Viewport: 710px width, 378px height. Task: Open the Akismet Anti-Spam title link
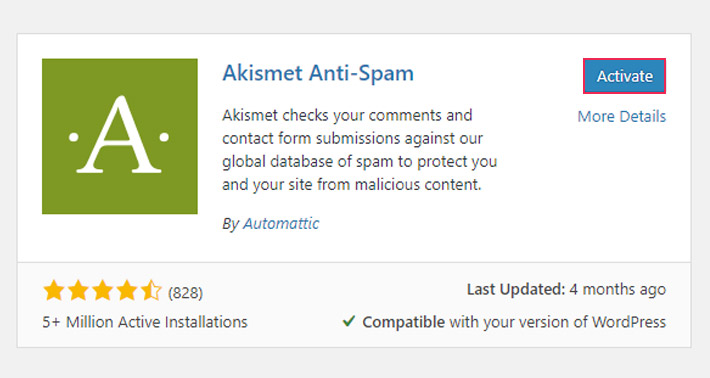click(x=318, y=73)
